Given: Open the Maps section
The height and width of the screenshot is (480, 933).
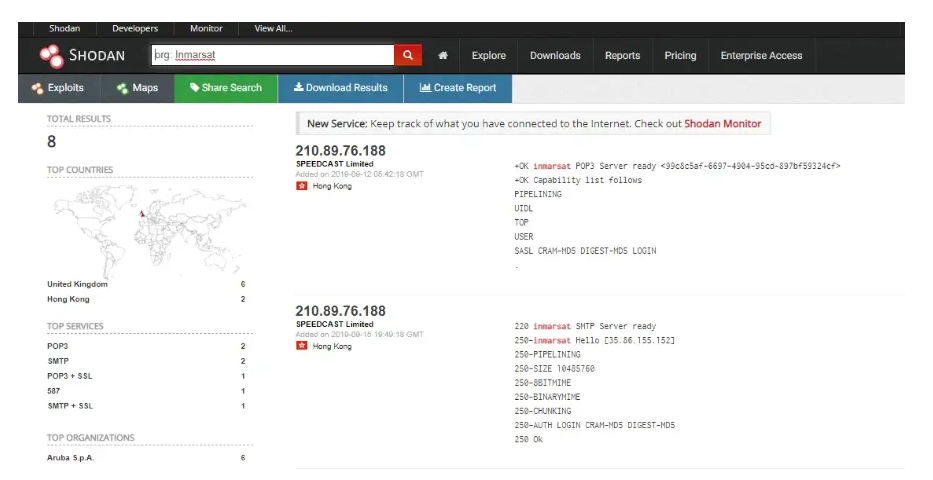Looking at the screenshot, I should 137,88.
